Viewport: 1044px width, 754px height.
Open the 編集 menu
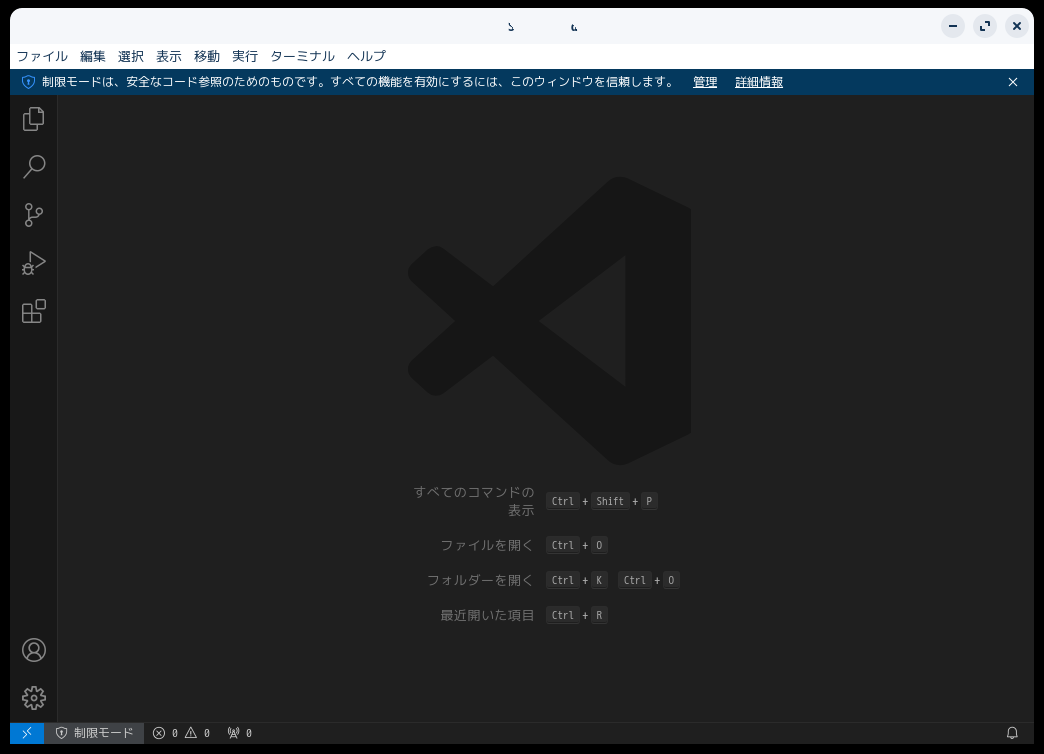click(93, 56)
